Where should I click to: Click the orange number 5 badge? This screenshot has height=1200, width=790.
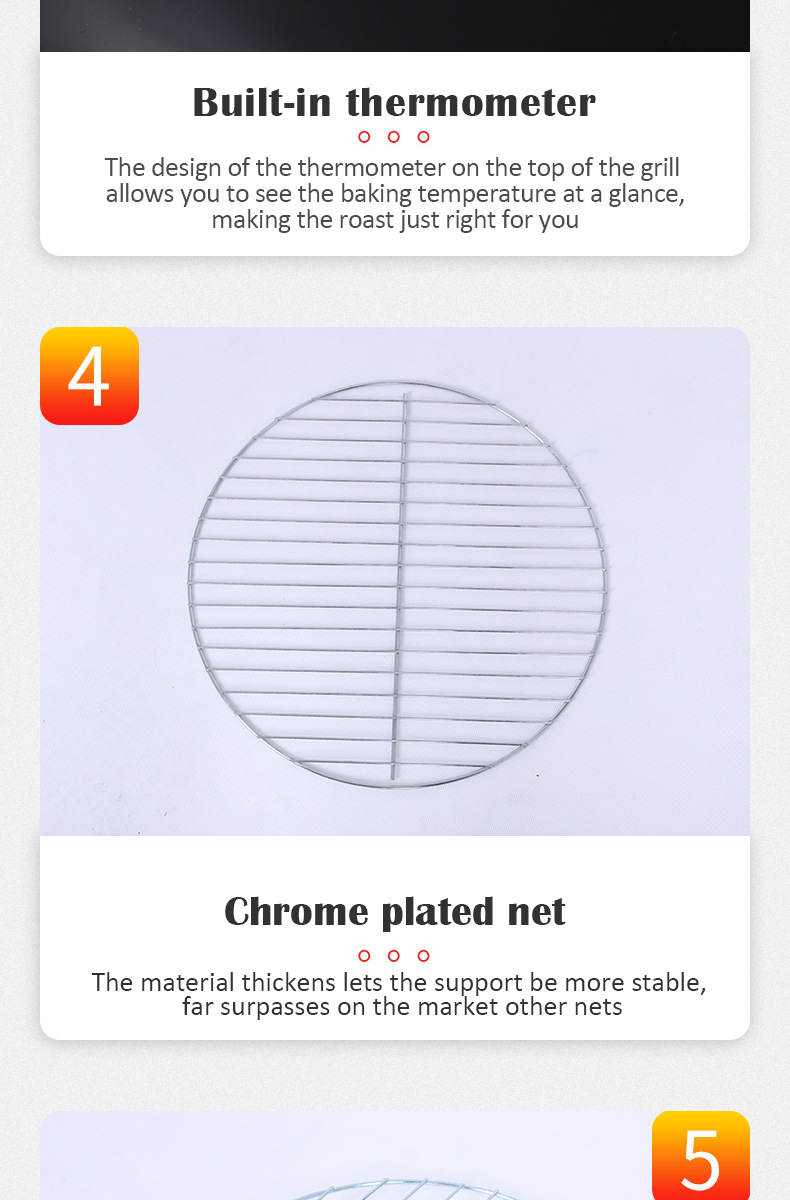(701, 1155)
